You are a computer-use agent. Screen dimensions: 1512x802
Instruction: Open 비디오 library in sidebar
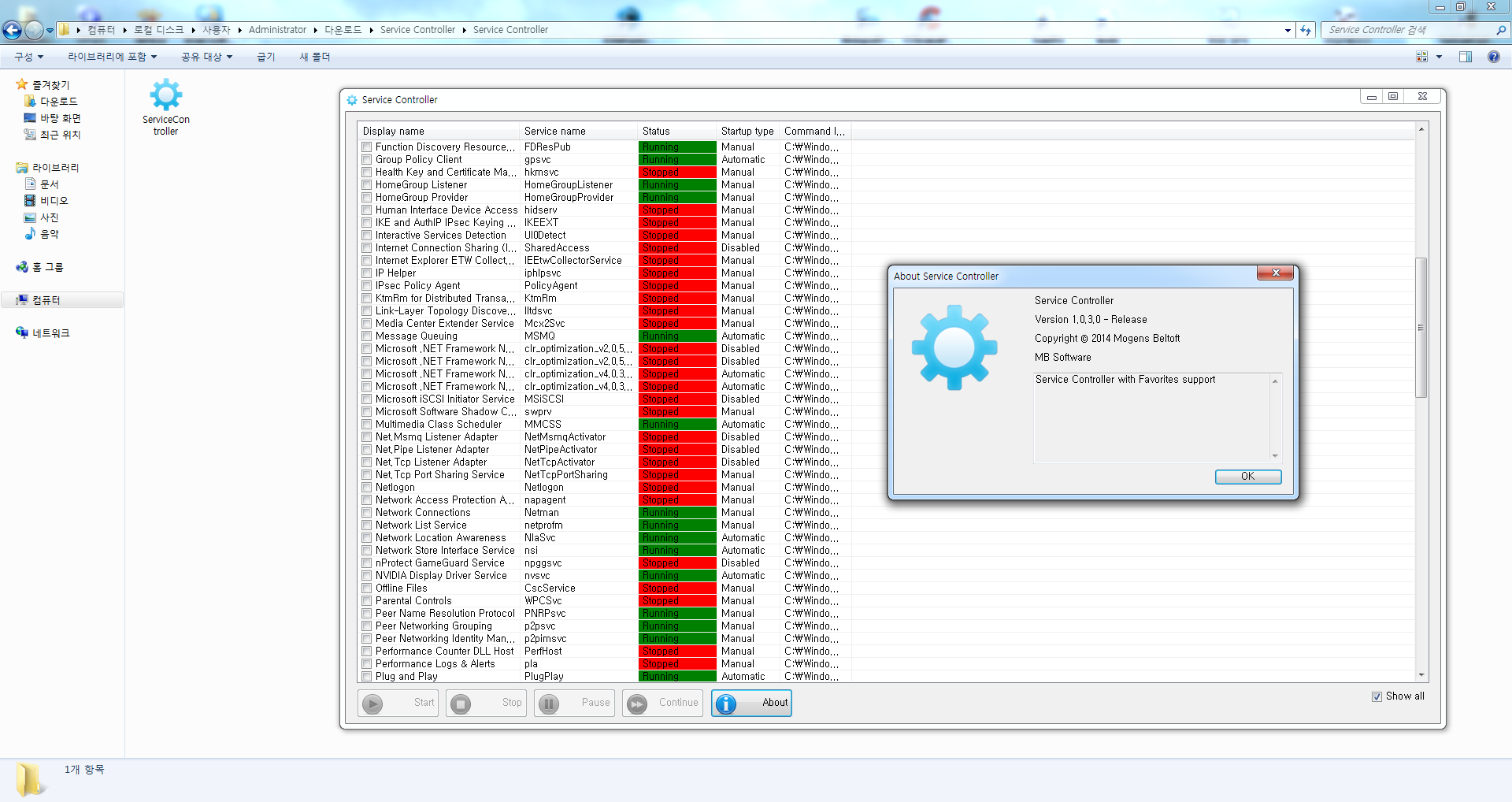(46, 200)
